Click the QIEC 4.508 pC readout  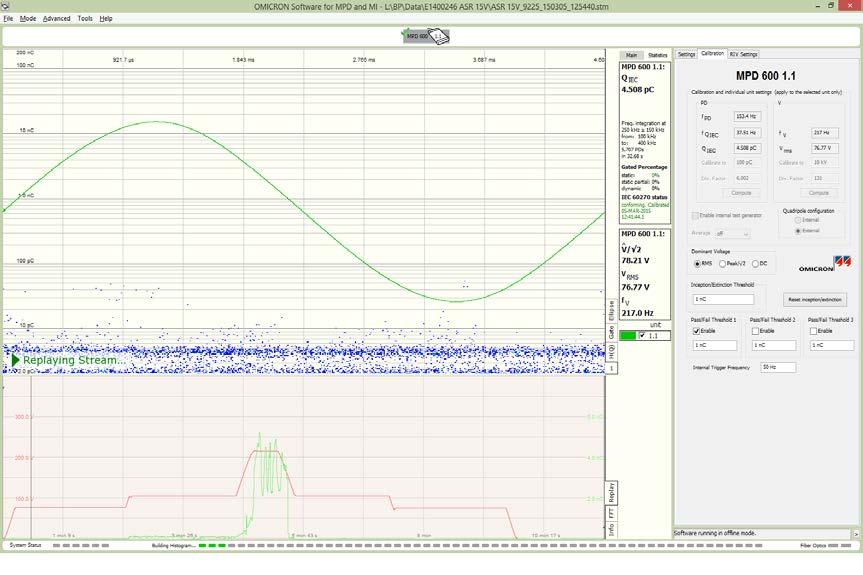637,90
